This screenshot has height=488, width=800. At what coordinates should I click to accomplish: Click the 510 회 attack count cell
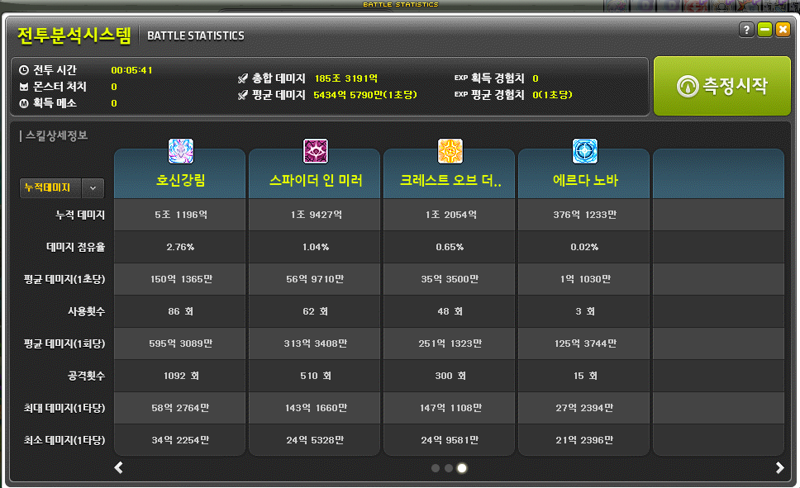(315, 376)
